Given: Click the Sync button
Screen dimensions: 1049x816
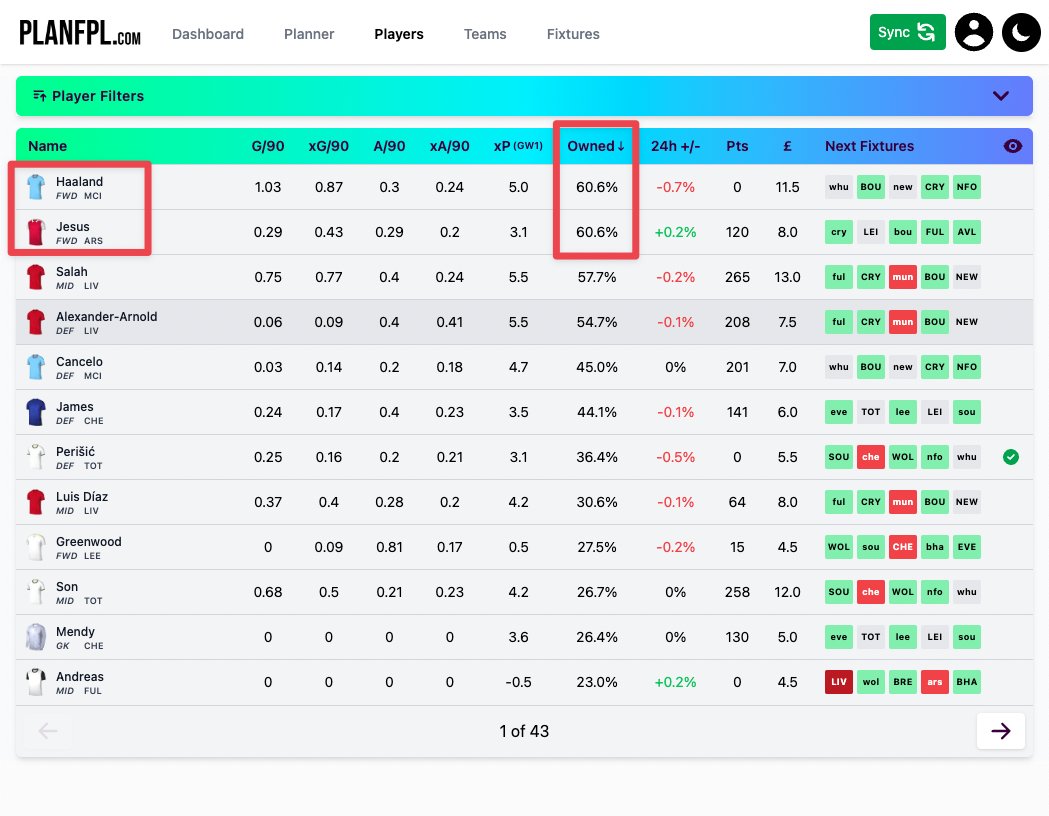Looking at the screenshot, I should (x=907, y=32).
